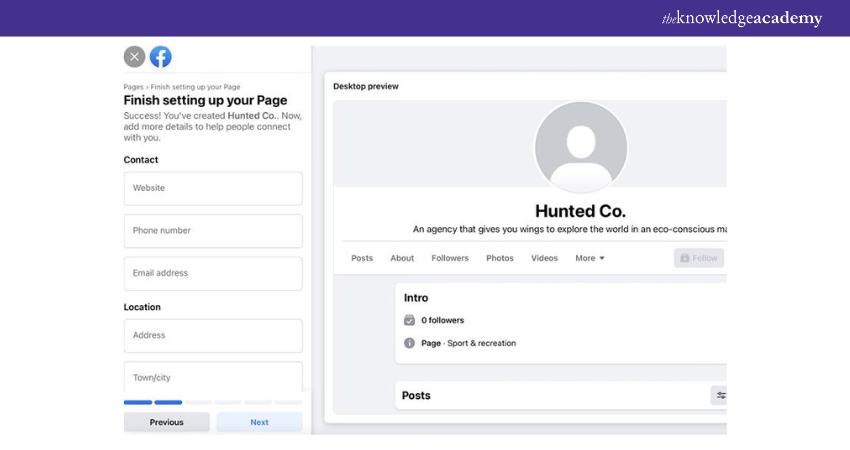Switch to the About tab
The height and width of the screenshot is (450, 850).
click(402, 258)
